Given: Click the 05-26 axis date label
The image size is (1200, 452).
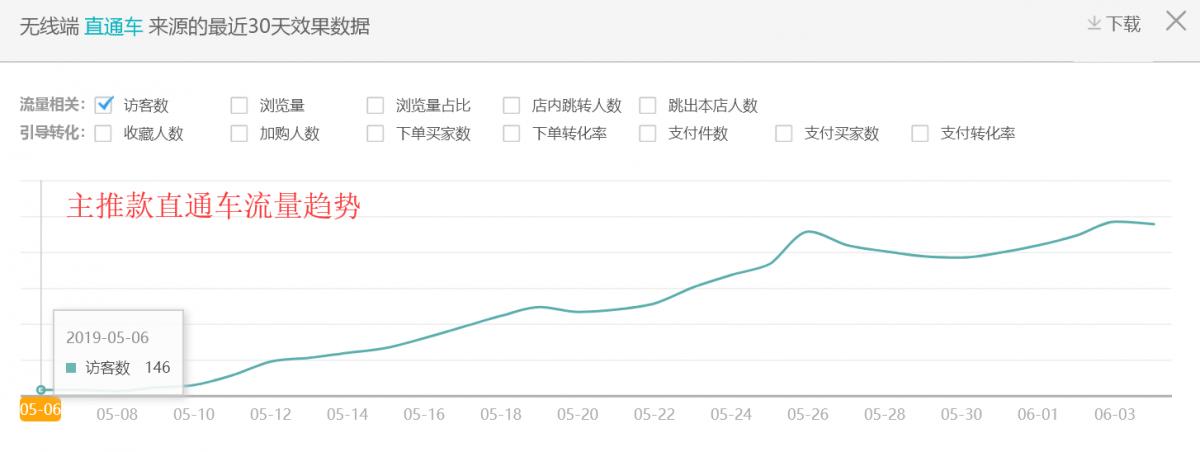Looking at the screenshot, I should point(807,412).
